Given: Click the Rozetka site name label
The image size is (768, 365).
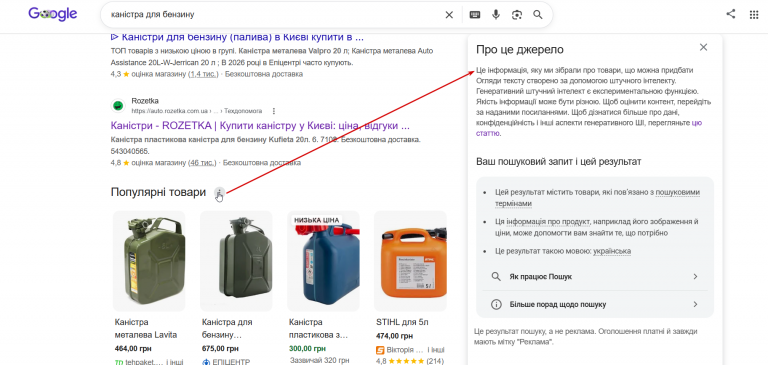Looking at the screenshot, I should [145, 101].
